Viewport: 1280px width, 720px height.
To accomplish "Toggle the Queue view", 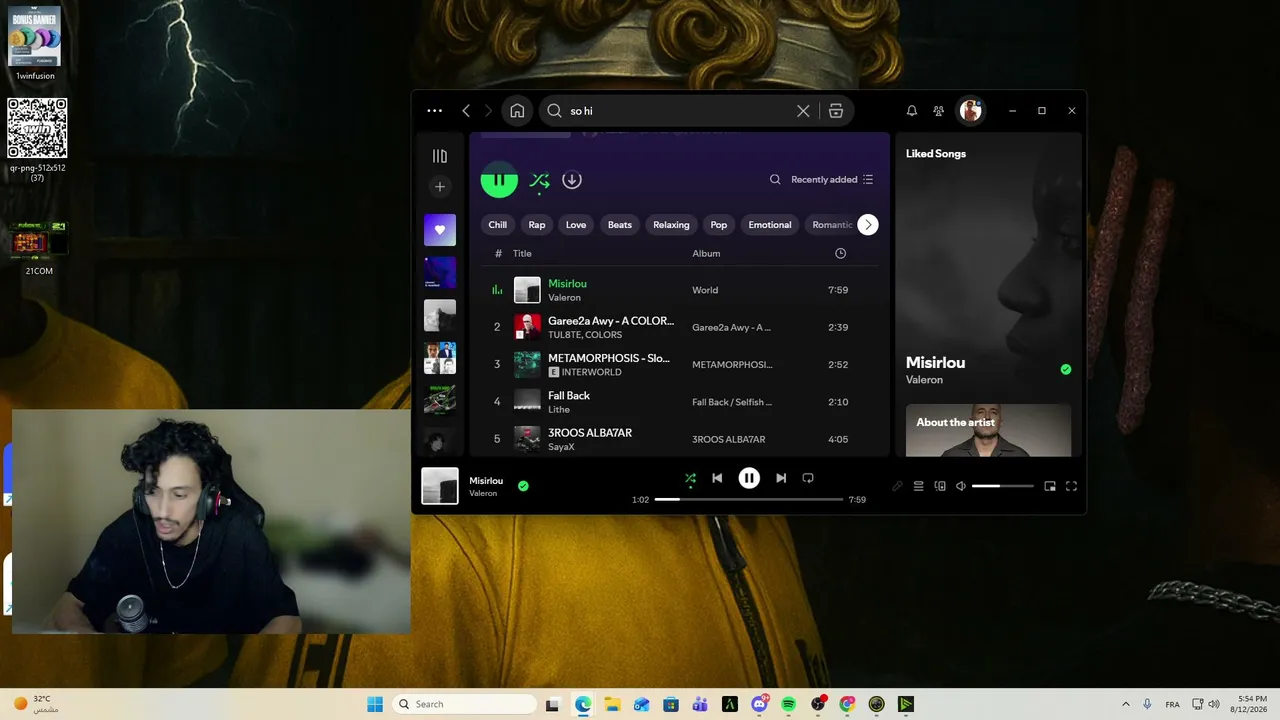I will pyautogui.click(x=919, y=487).
